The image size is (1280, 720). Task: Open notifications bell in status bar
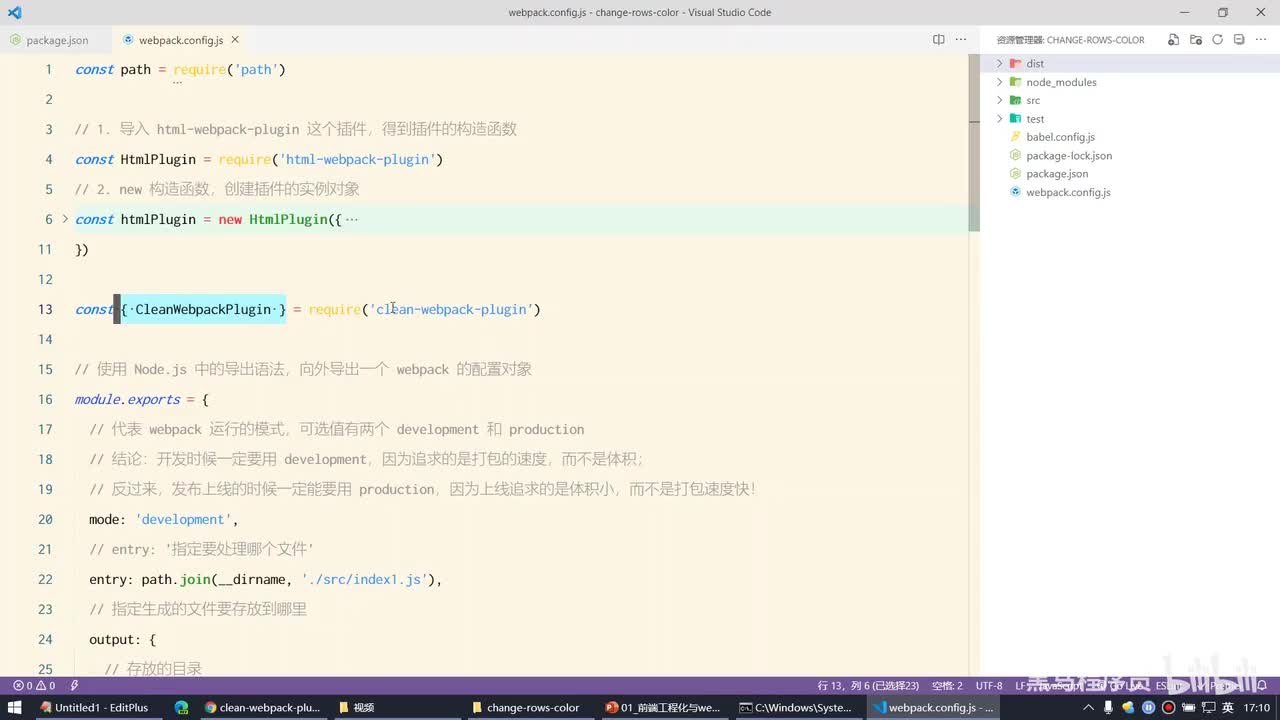pyautogui.click(x=1264, y=685)
